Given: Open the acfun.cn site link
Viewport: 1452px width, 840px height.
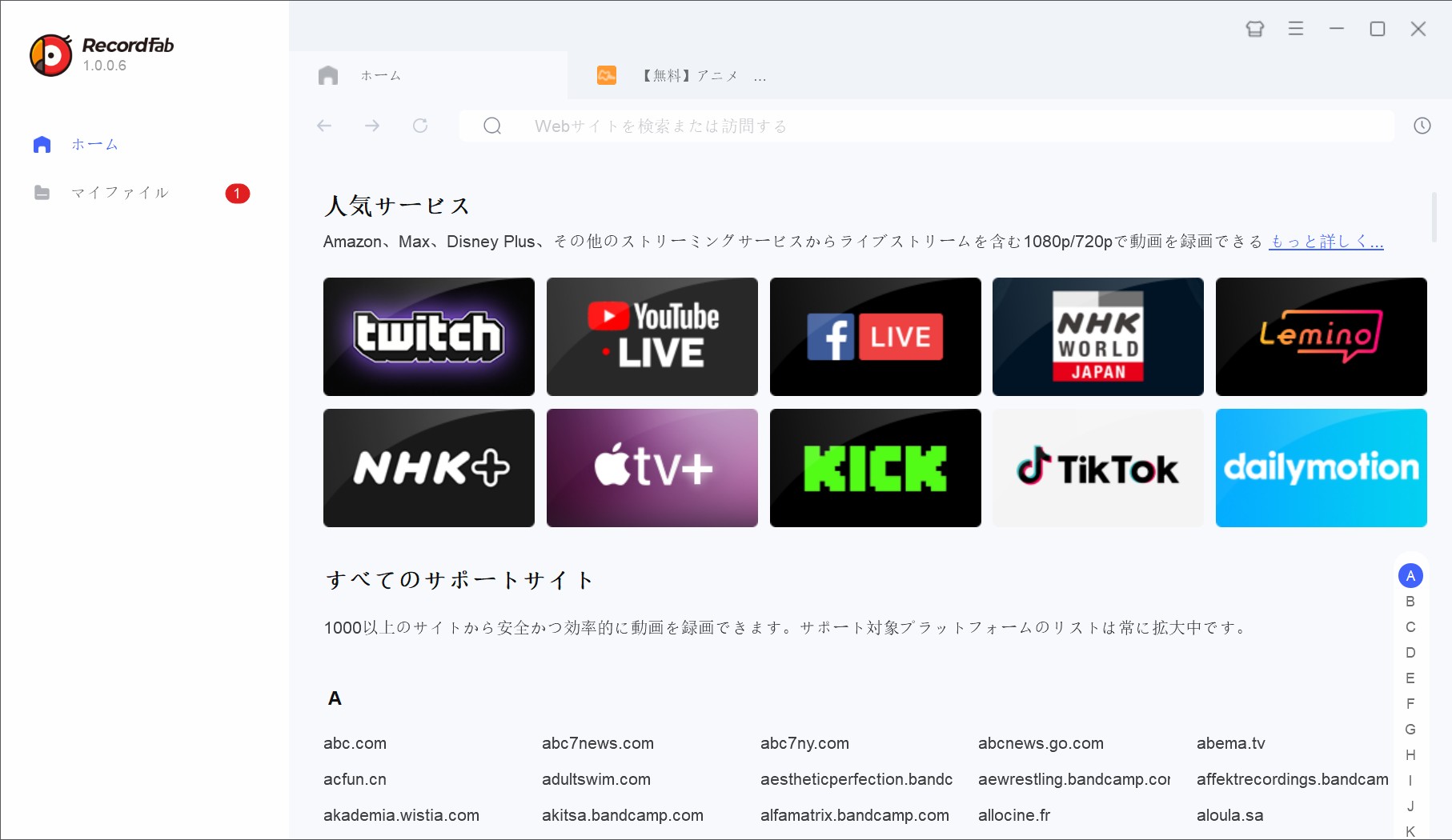Looking at the screenshot, I should (x=355, y=779).
